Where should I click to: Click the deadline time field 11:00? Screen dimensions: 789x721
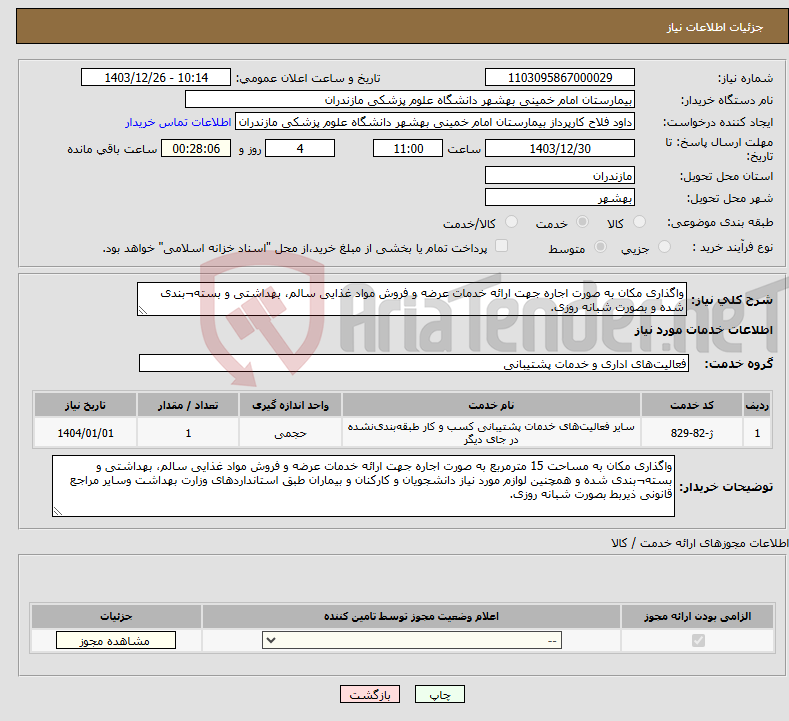(408, 148)
